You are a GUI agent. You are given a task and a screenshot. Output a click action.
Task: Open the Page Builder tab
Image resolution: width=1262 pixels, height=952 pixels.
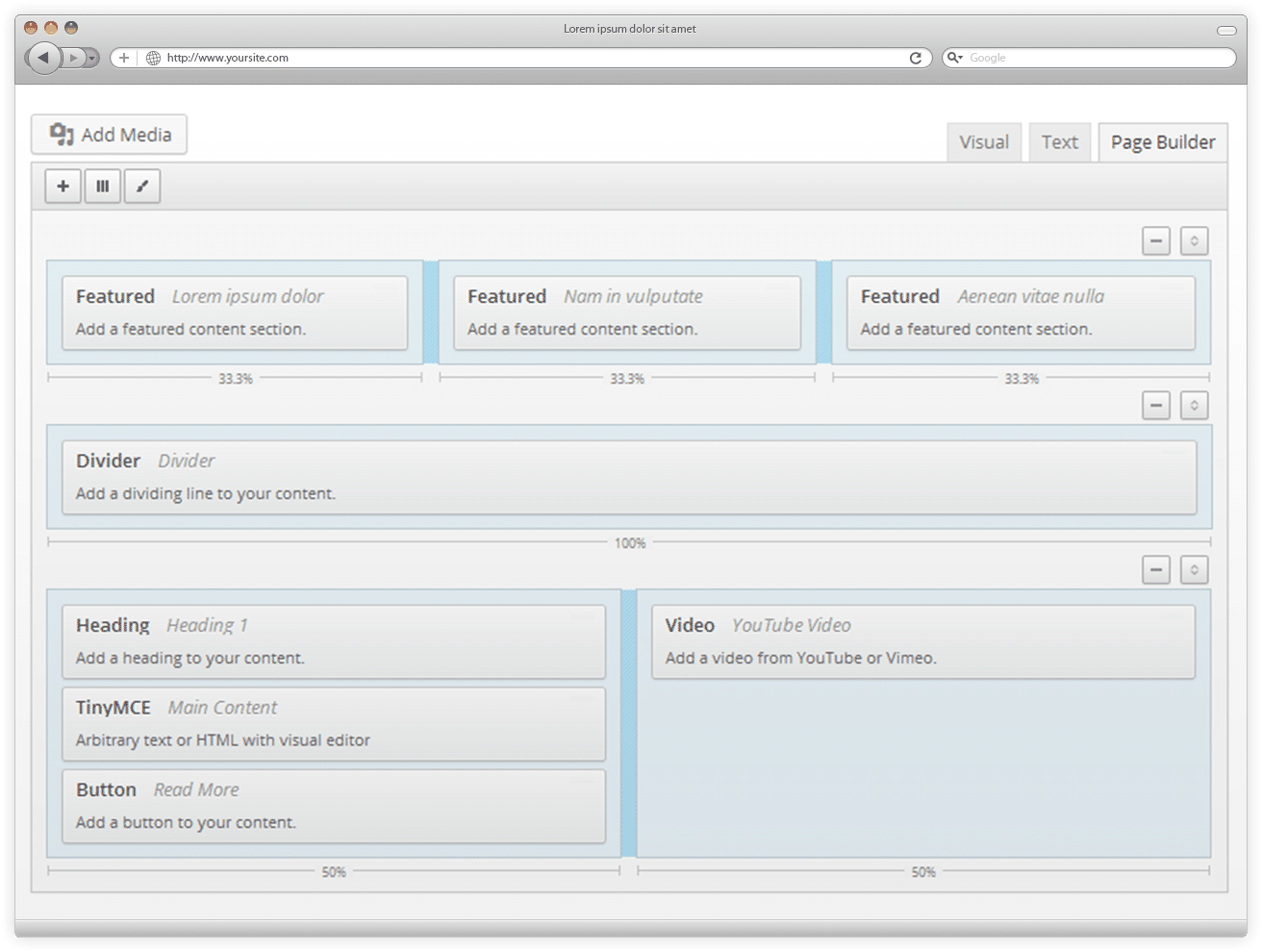[x=1163, y=142]
